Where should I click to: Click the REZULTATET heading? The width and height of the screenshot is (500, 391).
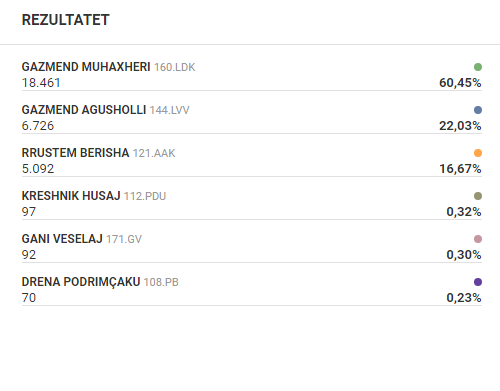(x=66, y=20)
